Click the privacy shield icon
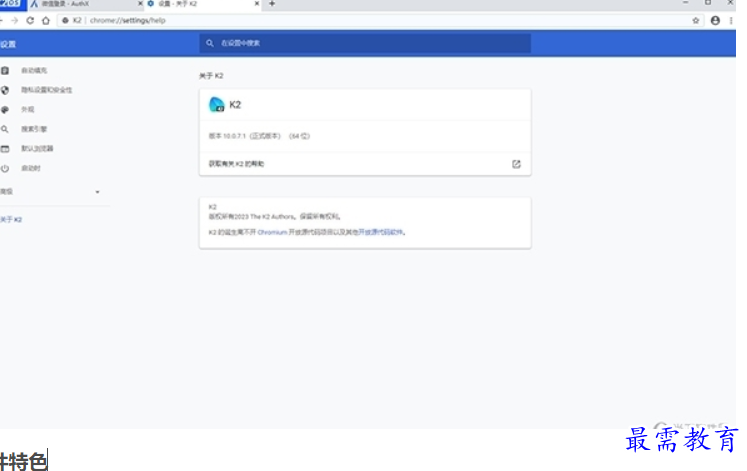This screenshot has width=747, height=471. 5,90
